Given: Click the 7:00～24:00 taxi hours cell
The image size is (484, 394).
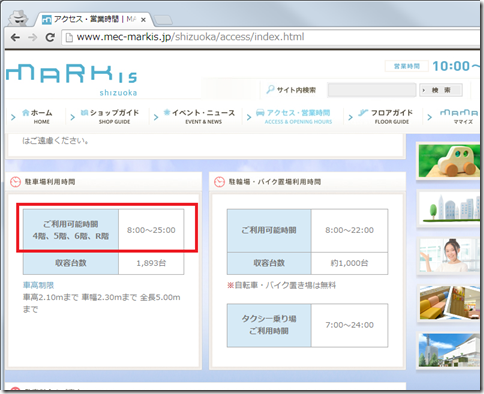Looking at the screenshot, I should coord(349,325).
